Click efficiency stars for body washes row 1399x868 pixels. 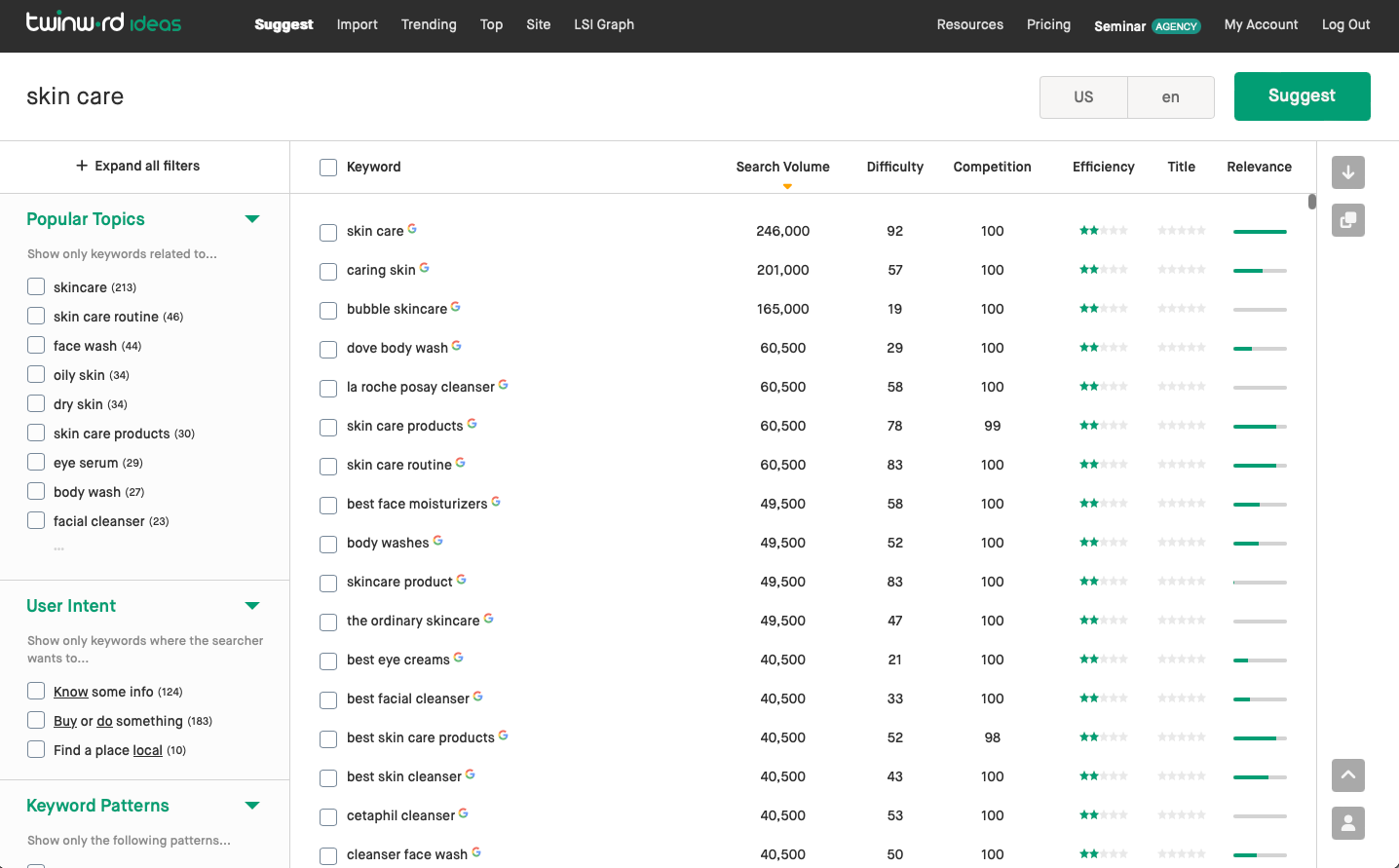(x=1103, y=543)
